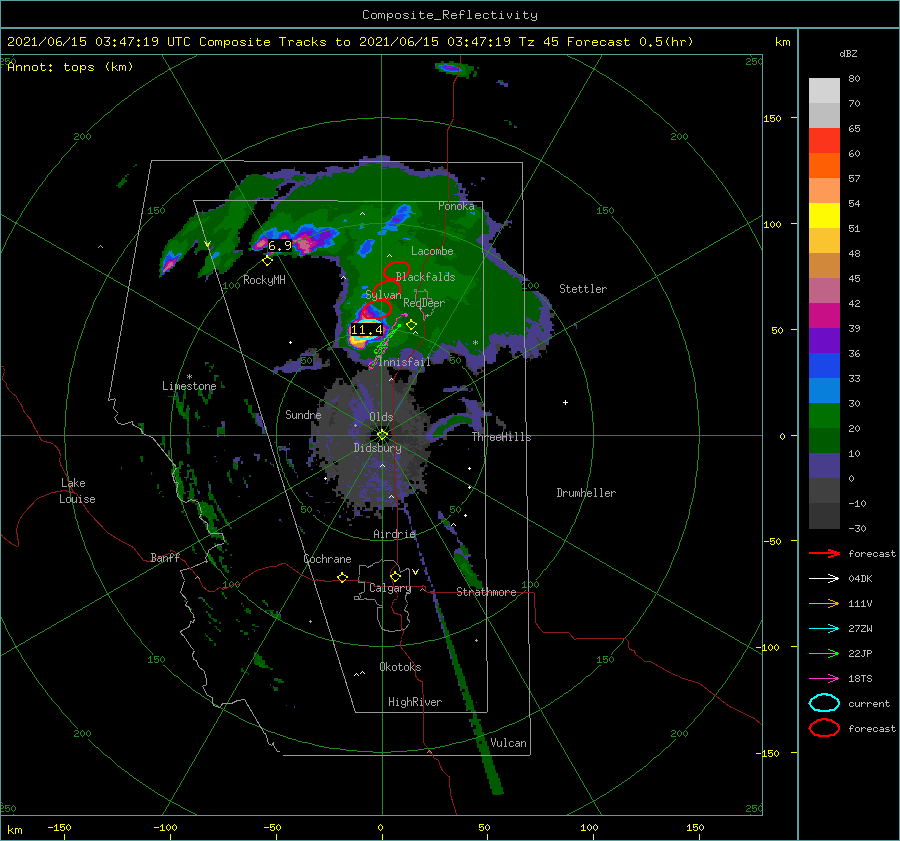The width and height of the screenshot is (900, 841).
Task: Click the bright green 20-30 dBZ swatch
Action: 824,415
